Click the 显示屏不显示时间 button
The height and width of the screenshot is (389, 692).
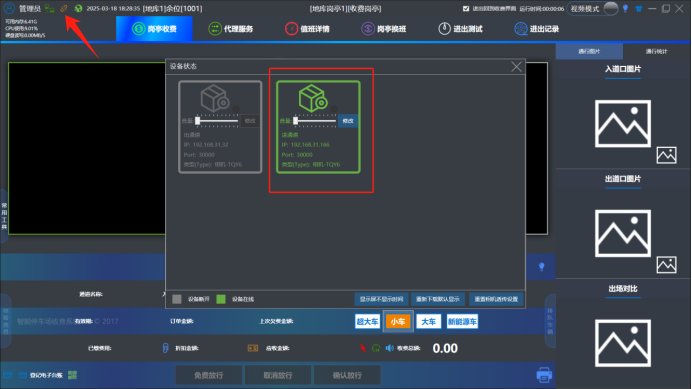(x=381, y=299)
